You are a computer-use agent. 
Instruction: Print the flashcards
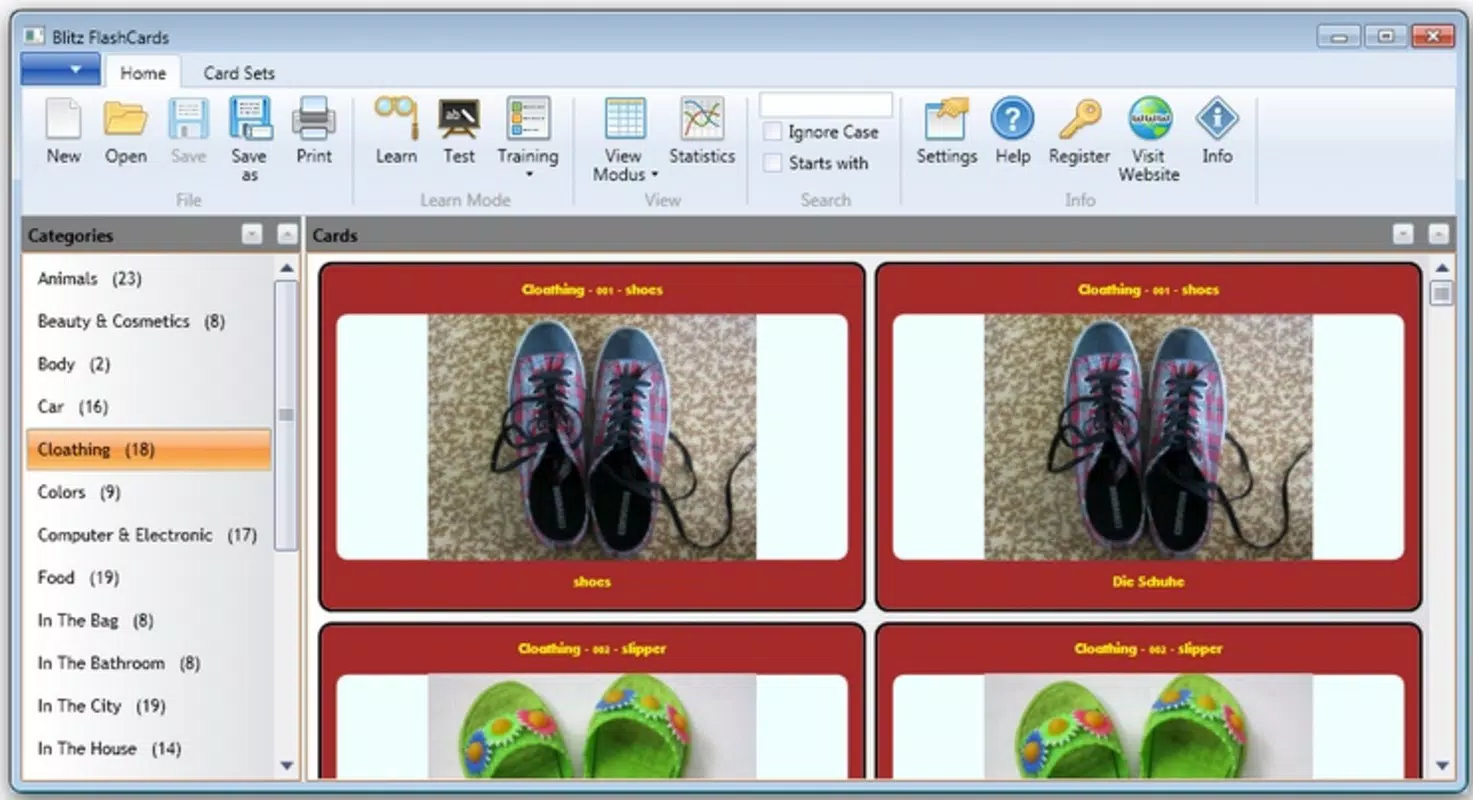(x=314, y=131)
